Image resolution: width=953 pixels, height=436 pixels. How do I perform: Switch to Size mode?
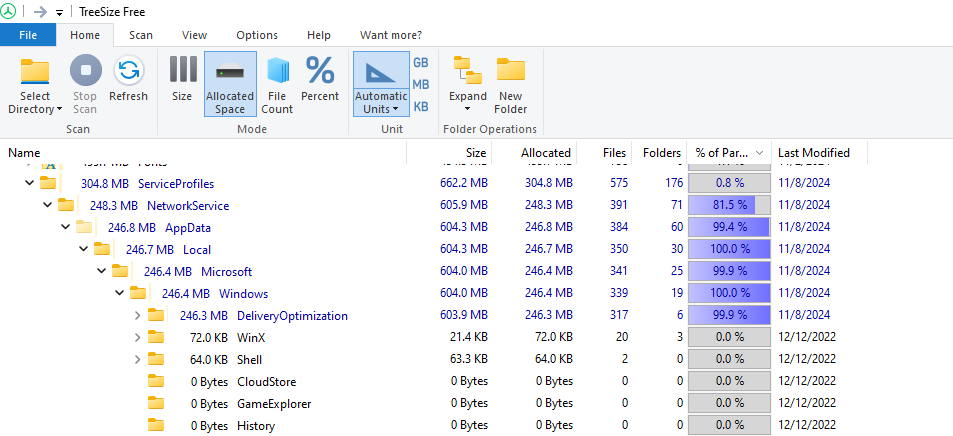(182, 79)
